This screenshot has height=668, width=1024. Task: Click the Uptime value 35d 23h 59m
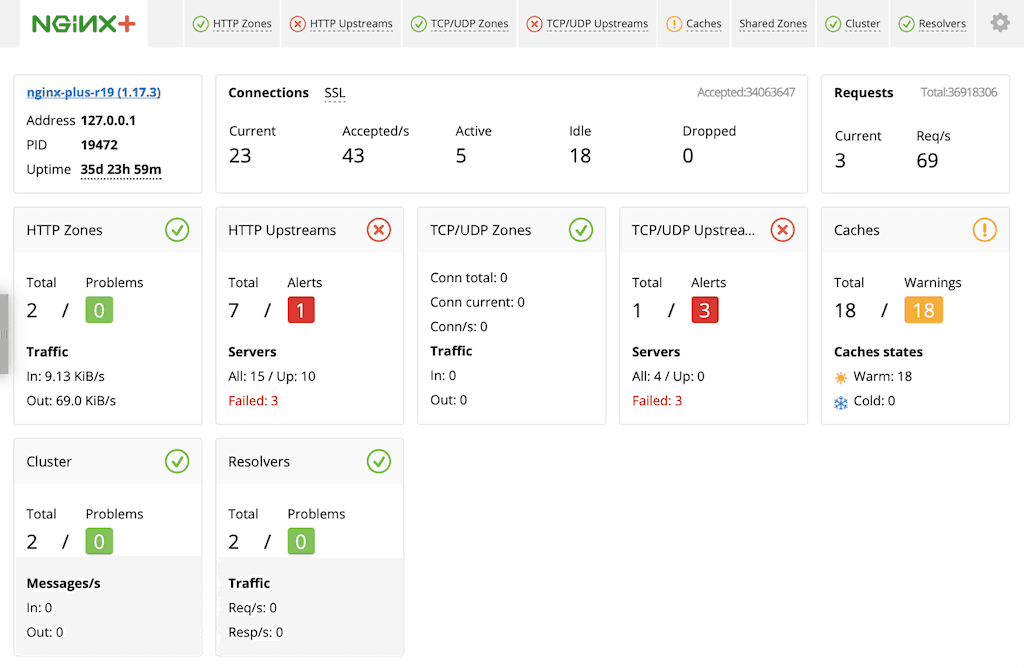121,170
